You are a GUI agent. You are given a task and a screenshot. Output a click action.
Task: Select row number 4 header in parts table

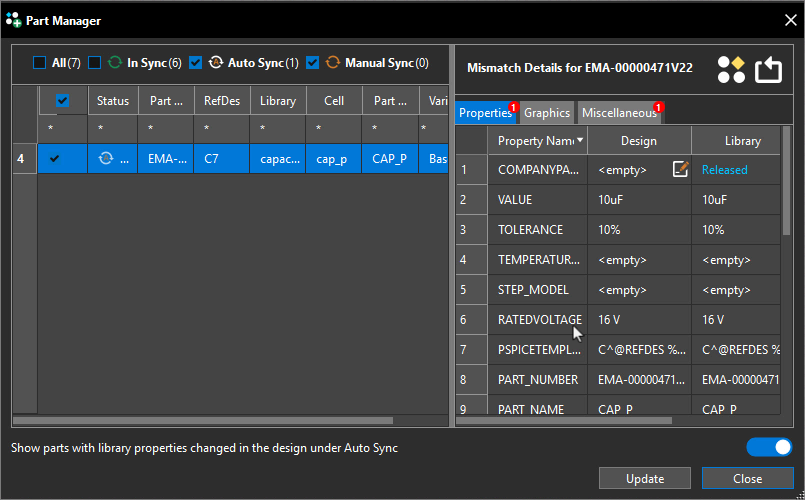tap(24, 159)
